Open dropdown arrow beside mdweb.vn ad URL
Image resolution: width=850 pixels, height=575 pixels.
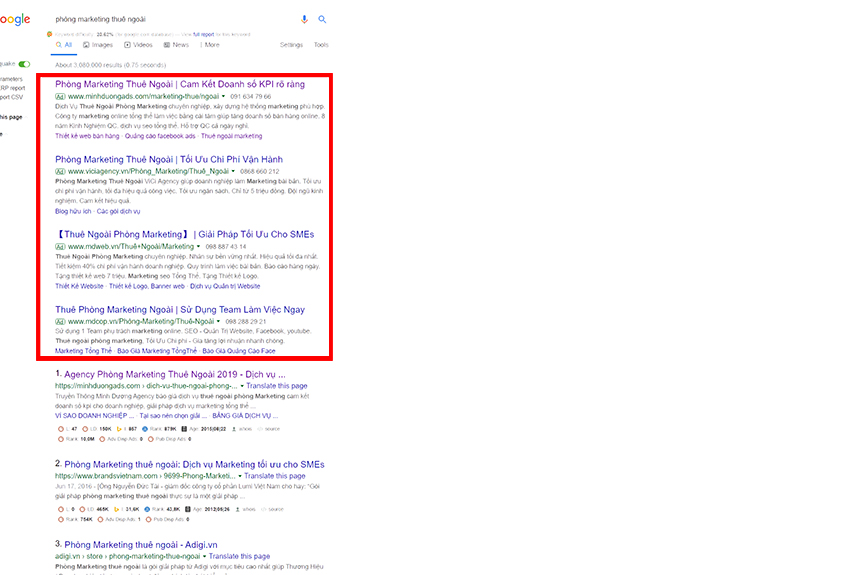coord(198,247)
